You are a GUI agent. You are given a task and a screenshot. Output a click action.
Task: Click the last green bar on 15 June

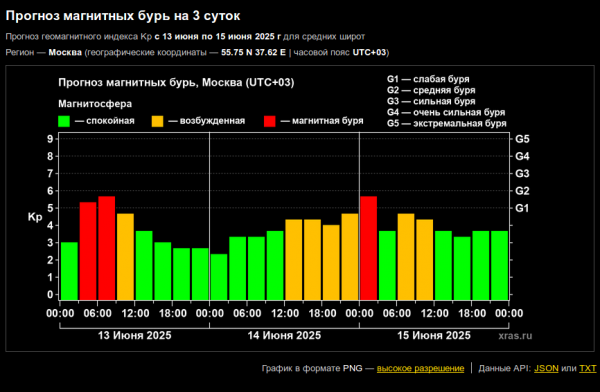click(x=499, y=265)
